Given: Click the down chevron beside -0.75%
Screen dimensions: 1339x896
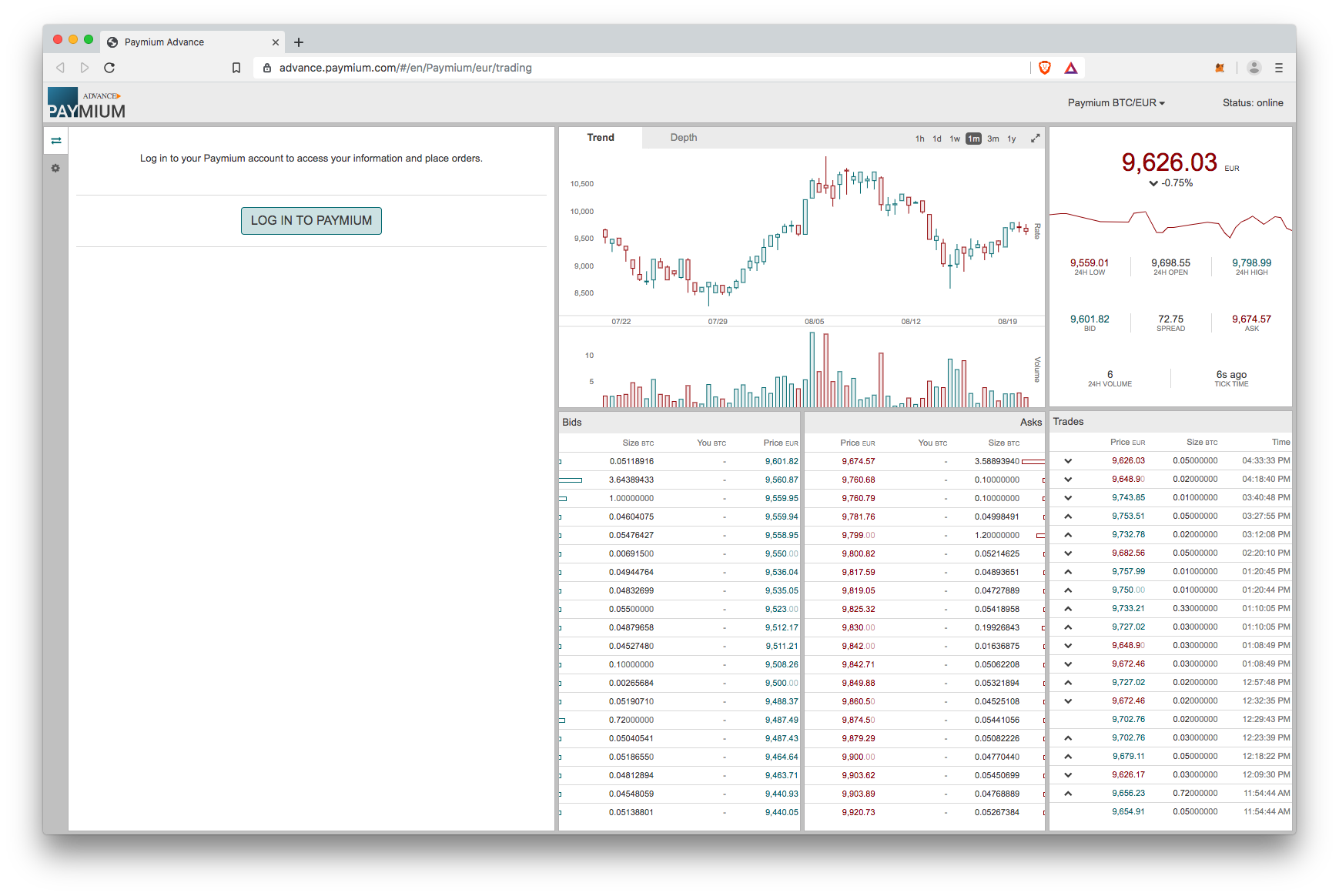Looking at the screenshot, I should tap(1153, 183).
